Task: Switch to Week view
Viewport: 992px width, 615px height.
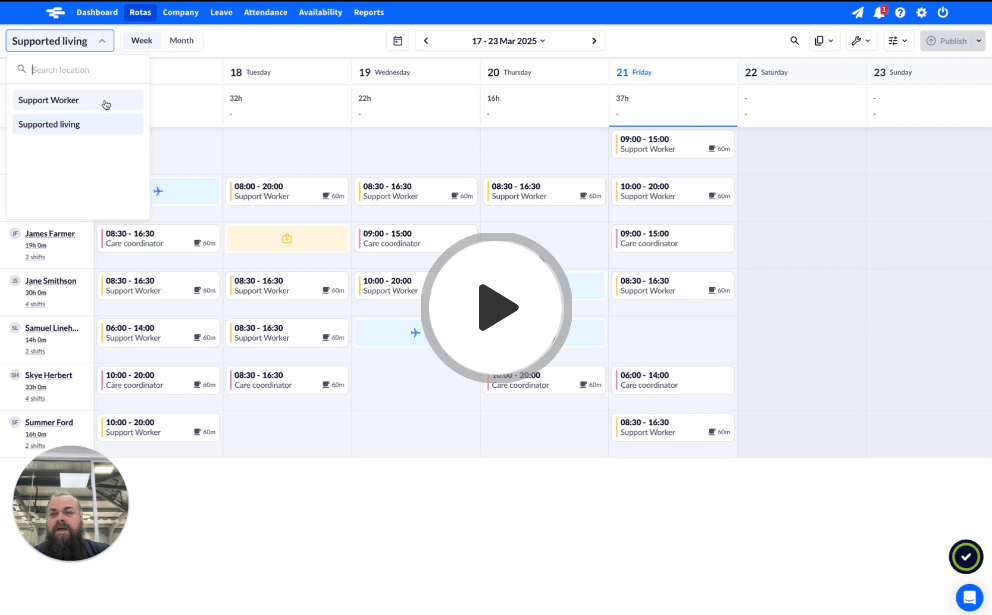Action: 142,41
